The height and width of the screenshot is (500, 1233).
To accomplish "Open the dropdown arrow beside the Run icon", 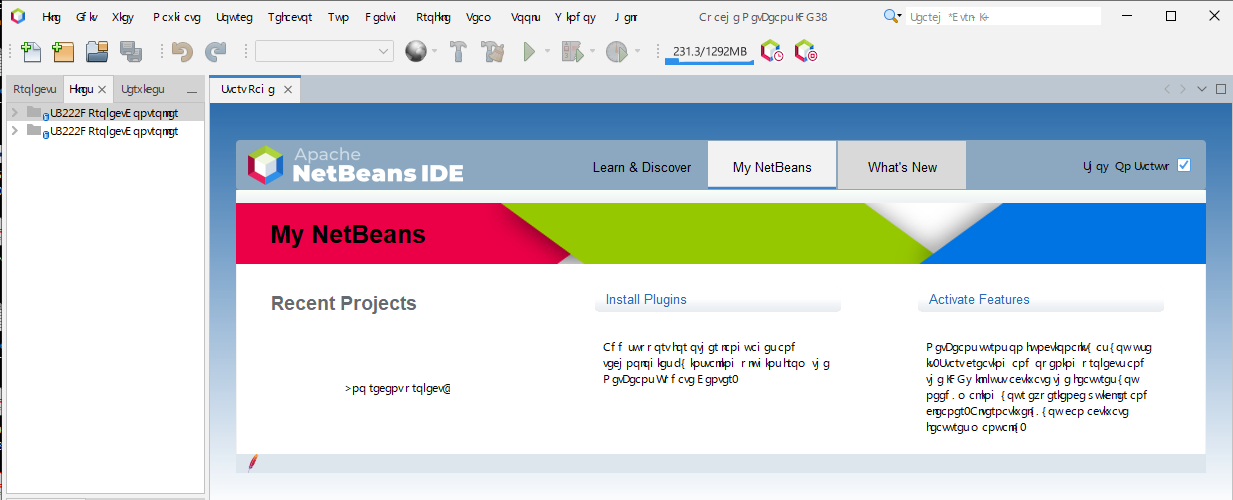I will pos(547,52).
